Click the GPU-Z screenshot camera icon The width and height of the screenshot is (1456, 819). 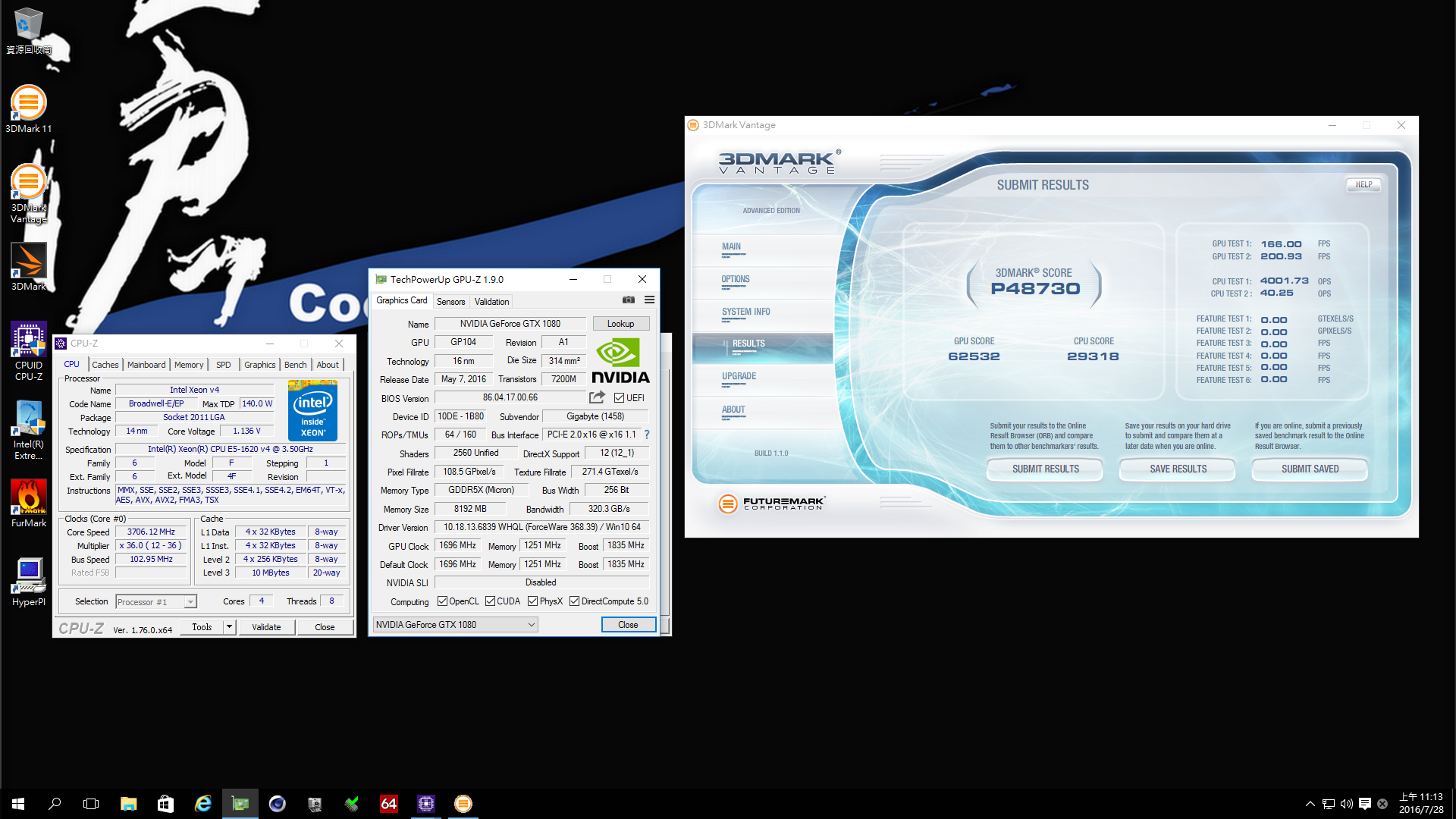[629, 300]
